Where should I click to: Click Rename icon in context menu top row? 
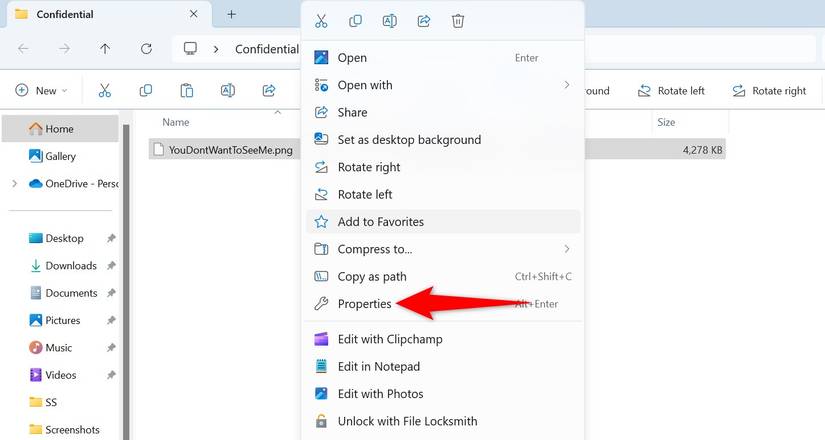[x=389, y=21]
